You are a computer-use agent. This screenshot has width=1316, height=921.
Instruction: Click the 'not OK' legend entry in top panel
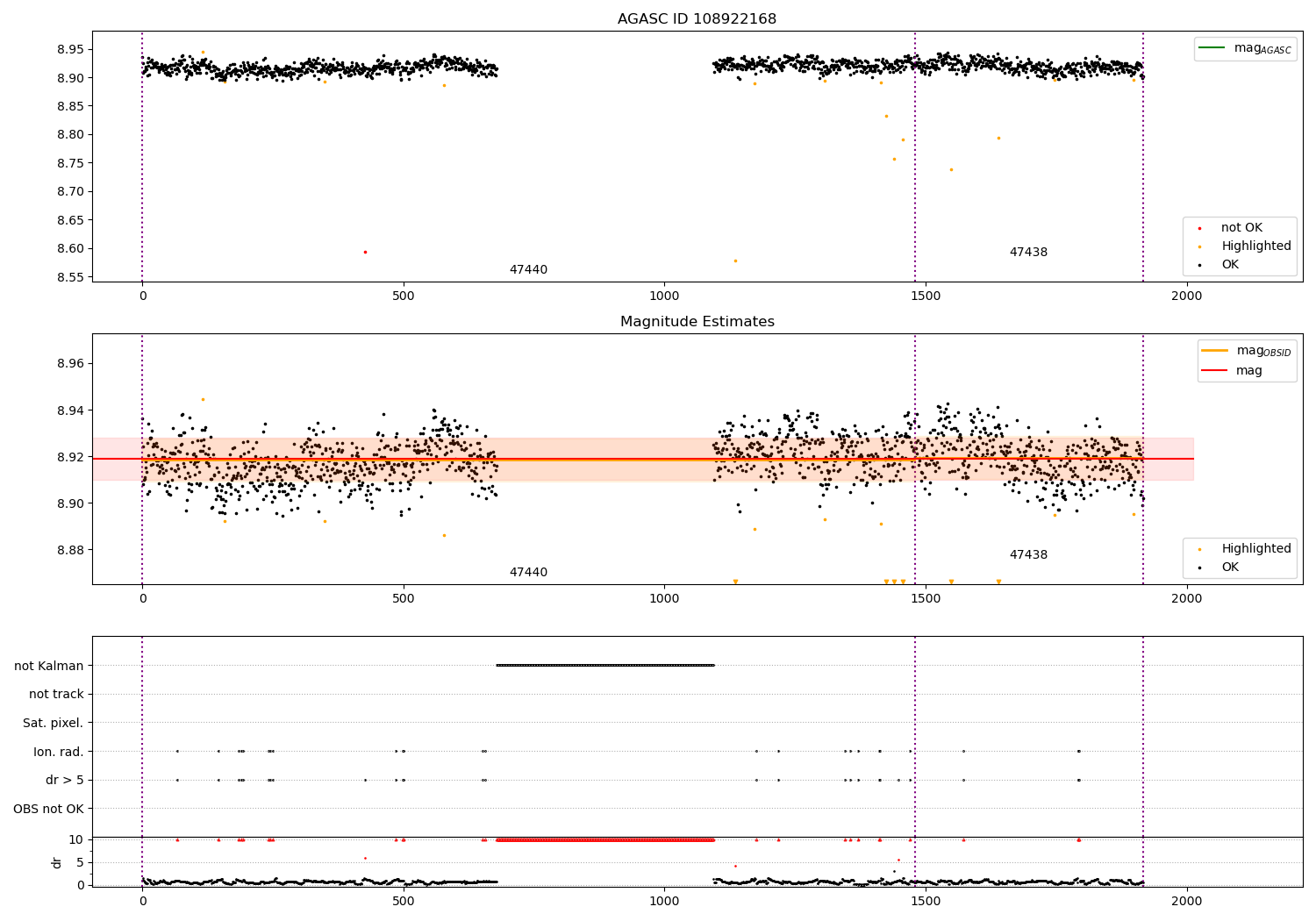click(x=1241, y=228)
